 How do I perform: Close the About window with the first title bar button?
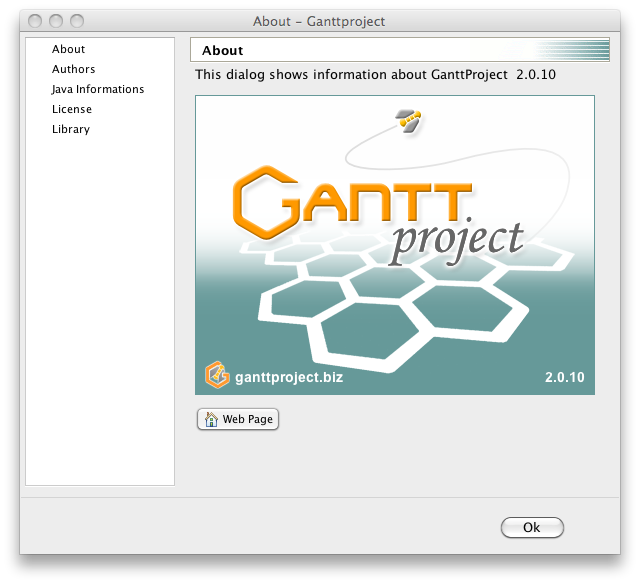coord(35,21)
